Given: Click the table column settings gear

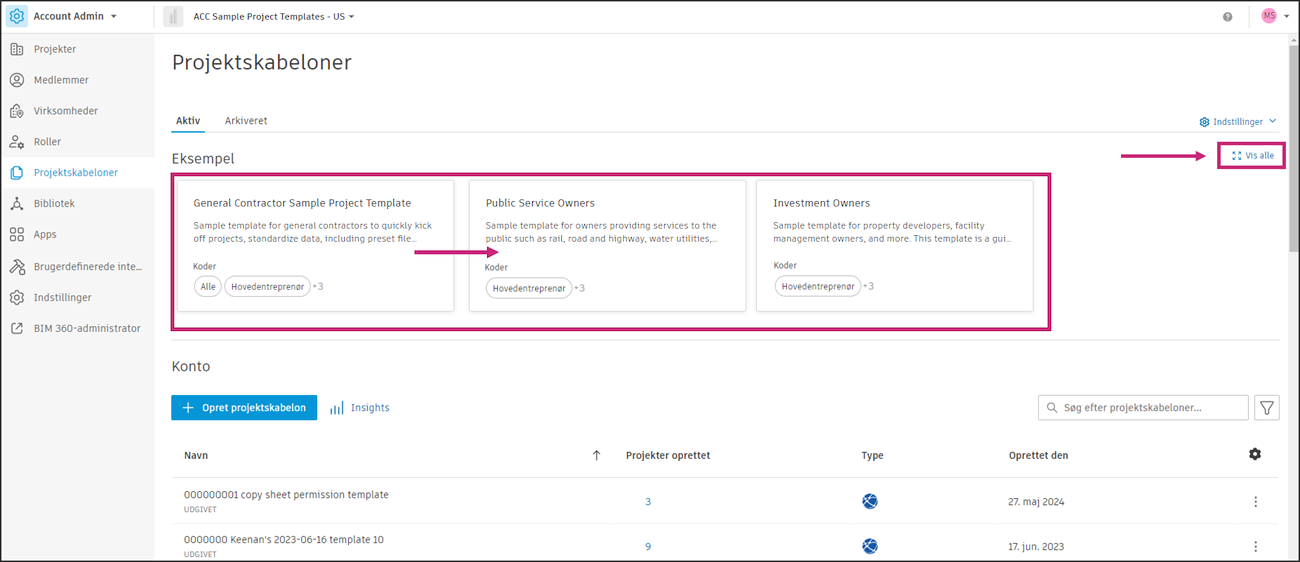Looking at the screenshot, I should pos(1255,455).
